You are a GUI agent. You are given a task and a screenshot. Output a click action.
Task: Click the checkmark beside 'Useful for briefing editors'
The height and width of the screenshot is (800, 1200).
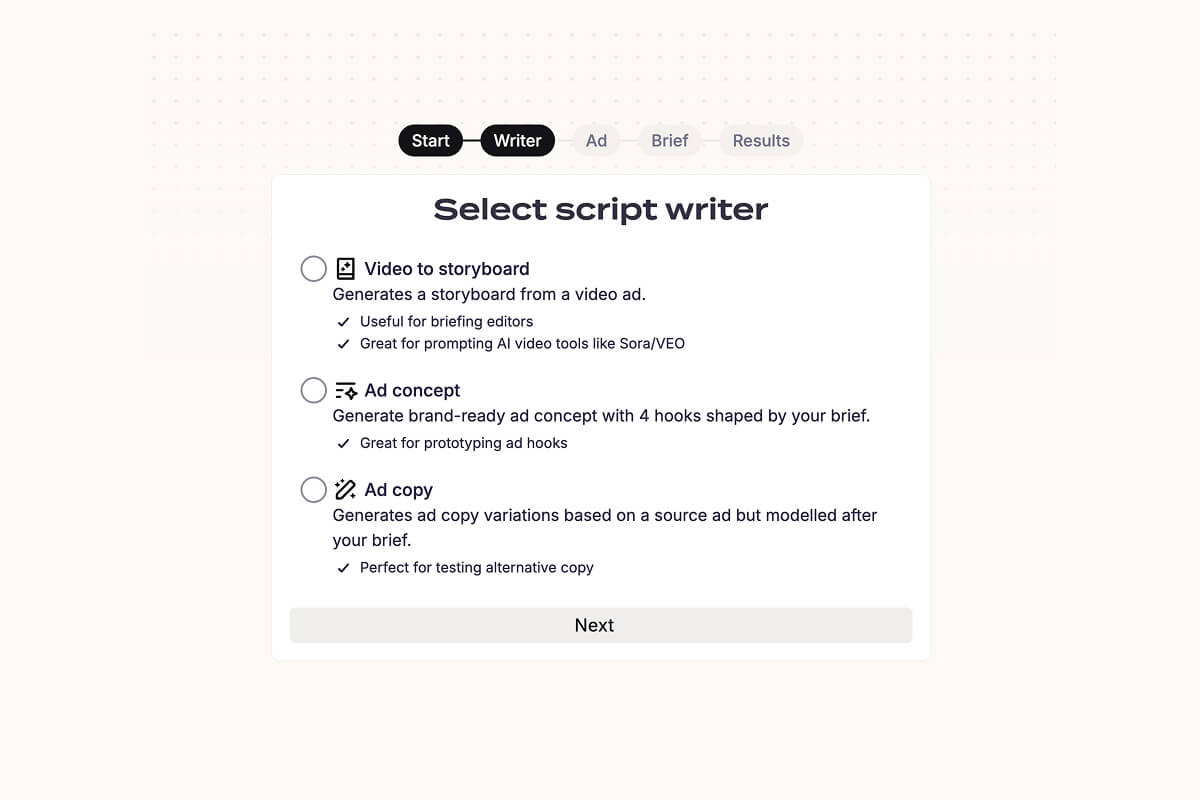(343, 321)
